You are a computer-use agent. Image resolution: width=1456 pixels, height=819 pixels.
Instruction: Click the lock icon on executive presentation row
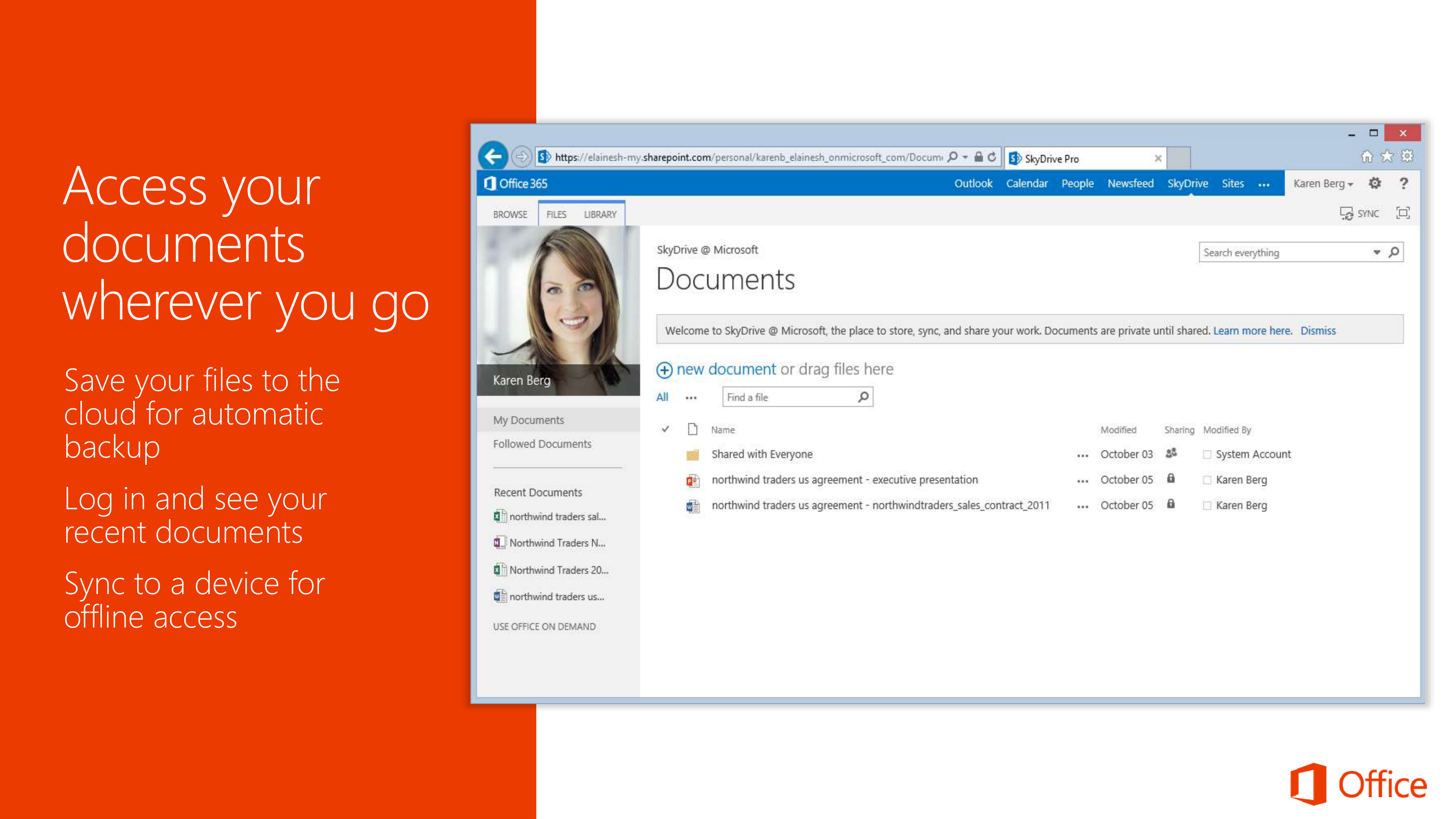[1171, 479]
